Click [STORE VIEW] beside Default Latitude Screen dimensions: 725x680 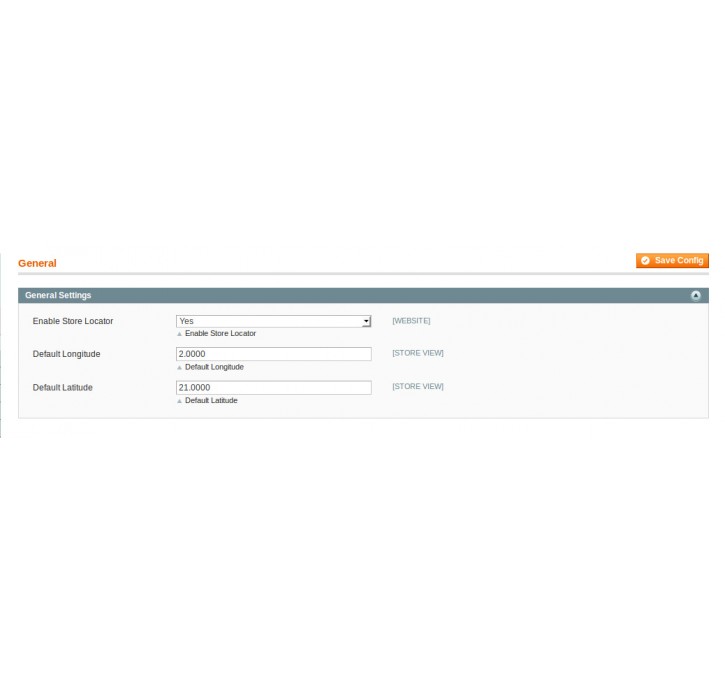[x=418, y=386]
